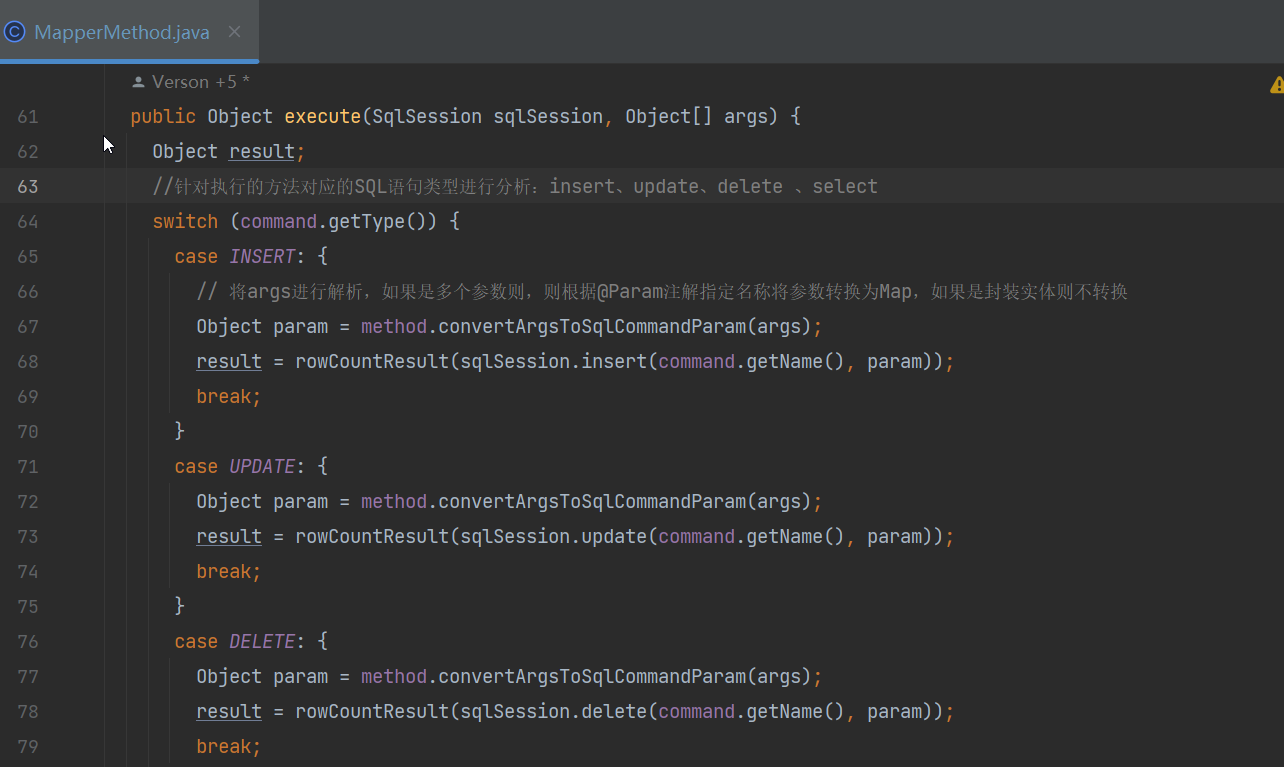The image size is (1284, 767).
Task: Click line number 70 in the gutter
Action: (x=27, y=432)
